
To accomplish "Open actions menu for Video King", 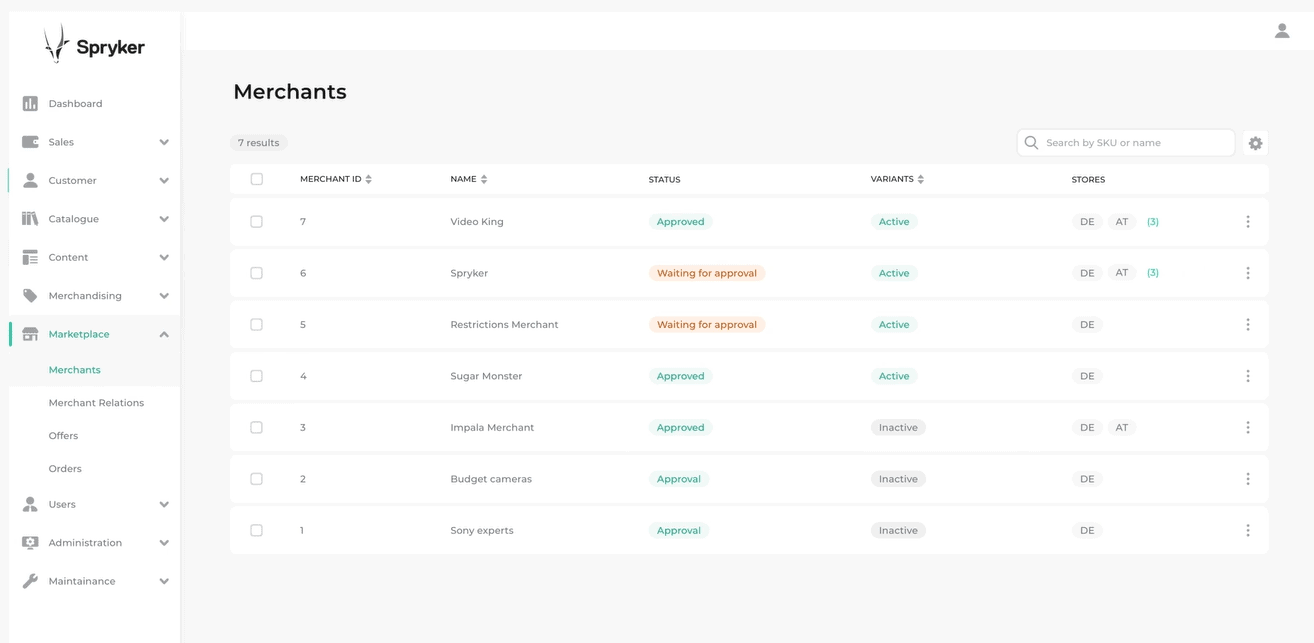I will point(1248,222).
